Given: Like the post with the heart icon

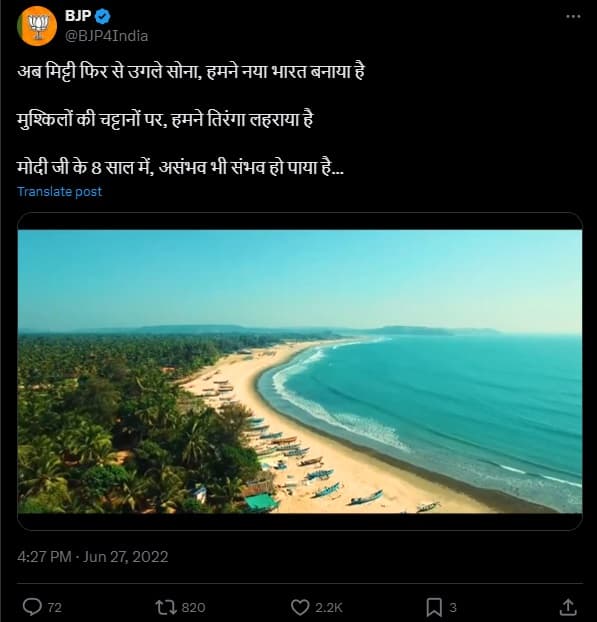Looking at the screenshot, I should pos(300,607).
